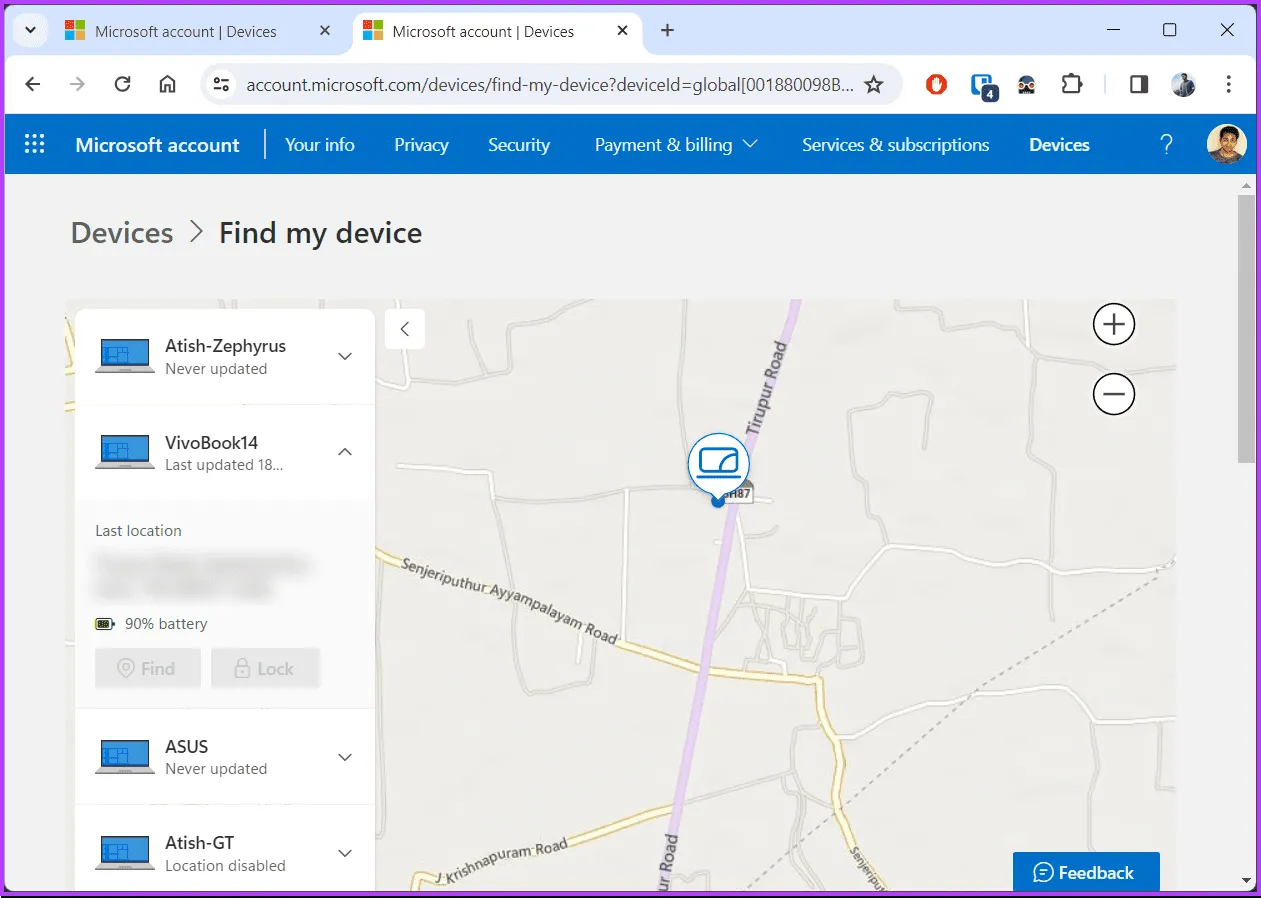Zoom out on the map
This screenshot has height=898, width=1261.
(1113, 395)
